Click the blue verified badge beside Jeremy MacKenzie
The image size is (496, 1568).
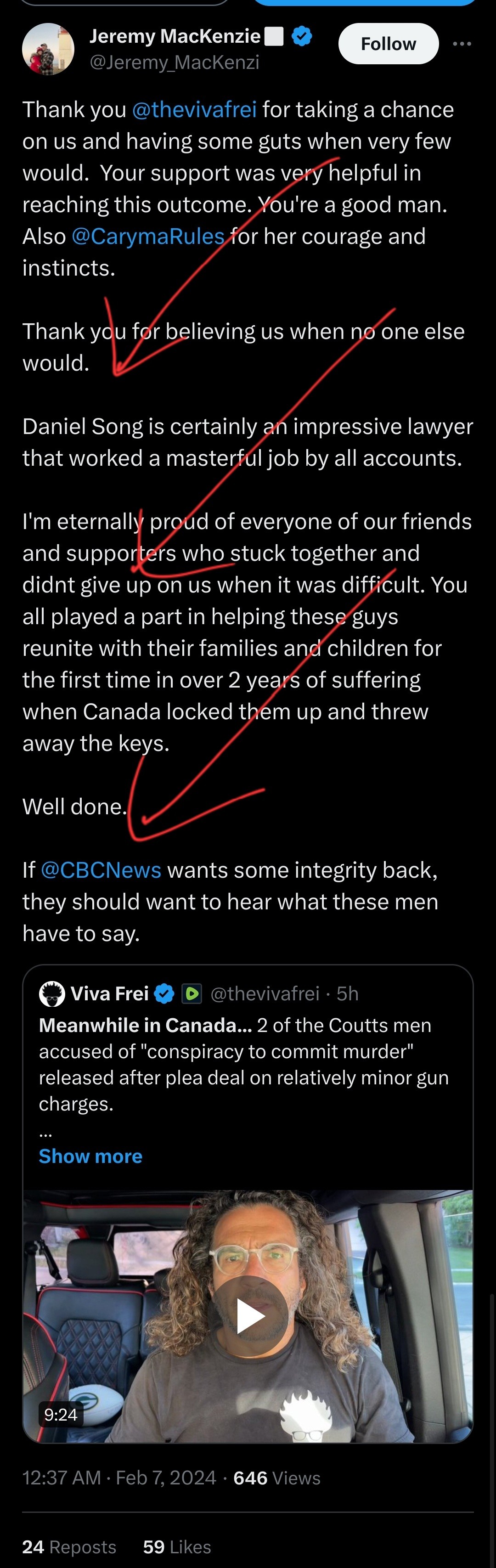(x=302, y=37)
